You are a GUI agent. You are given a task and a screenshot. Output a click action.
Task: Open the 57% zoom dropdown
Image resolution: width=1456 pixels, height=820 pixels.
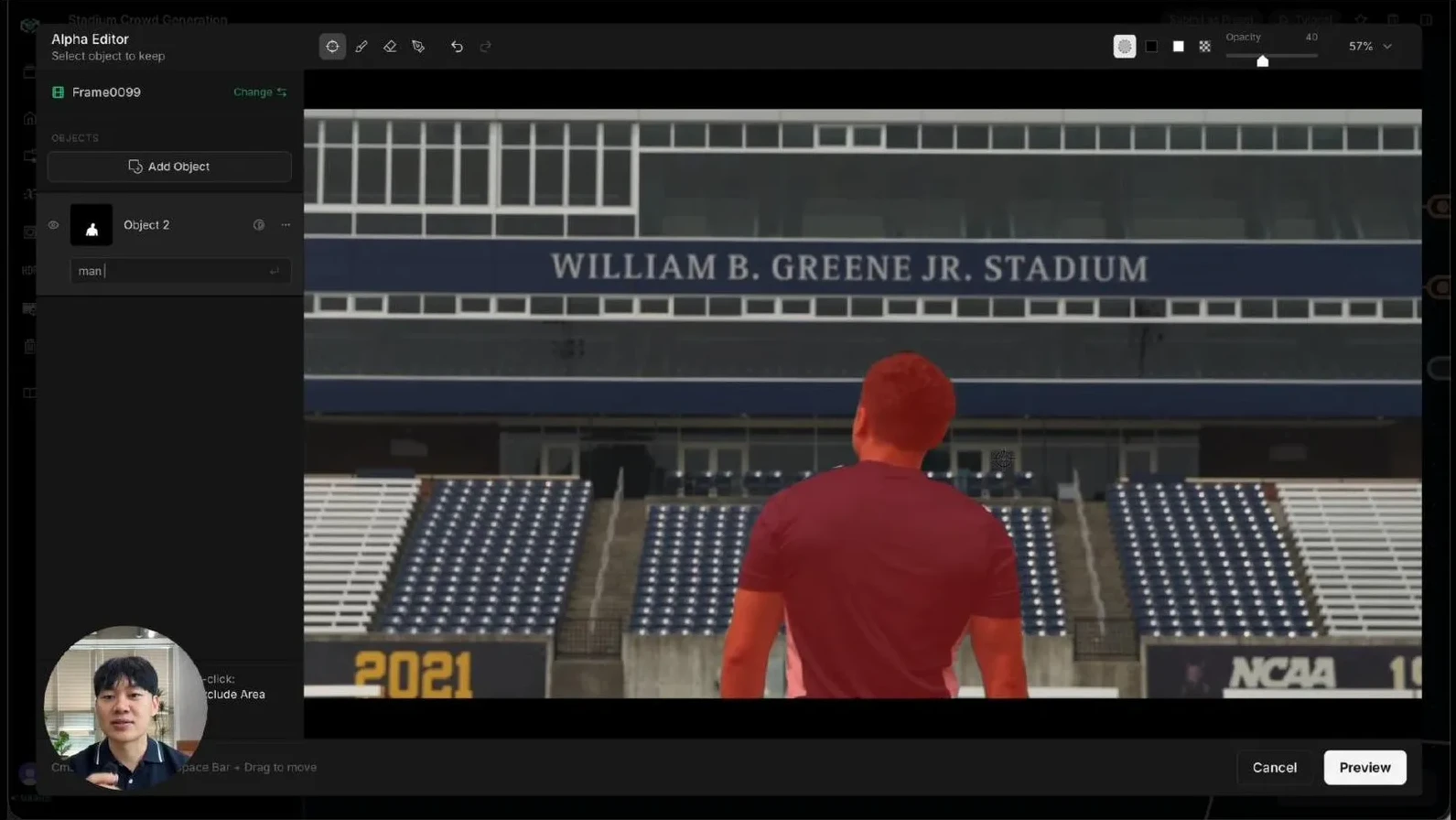click(1370, 46)
